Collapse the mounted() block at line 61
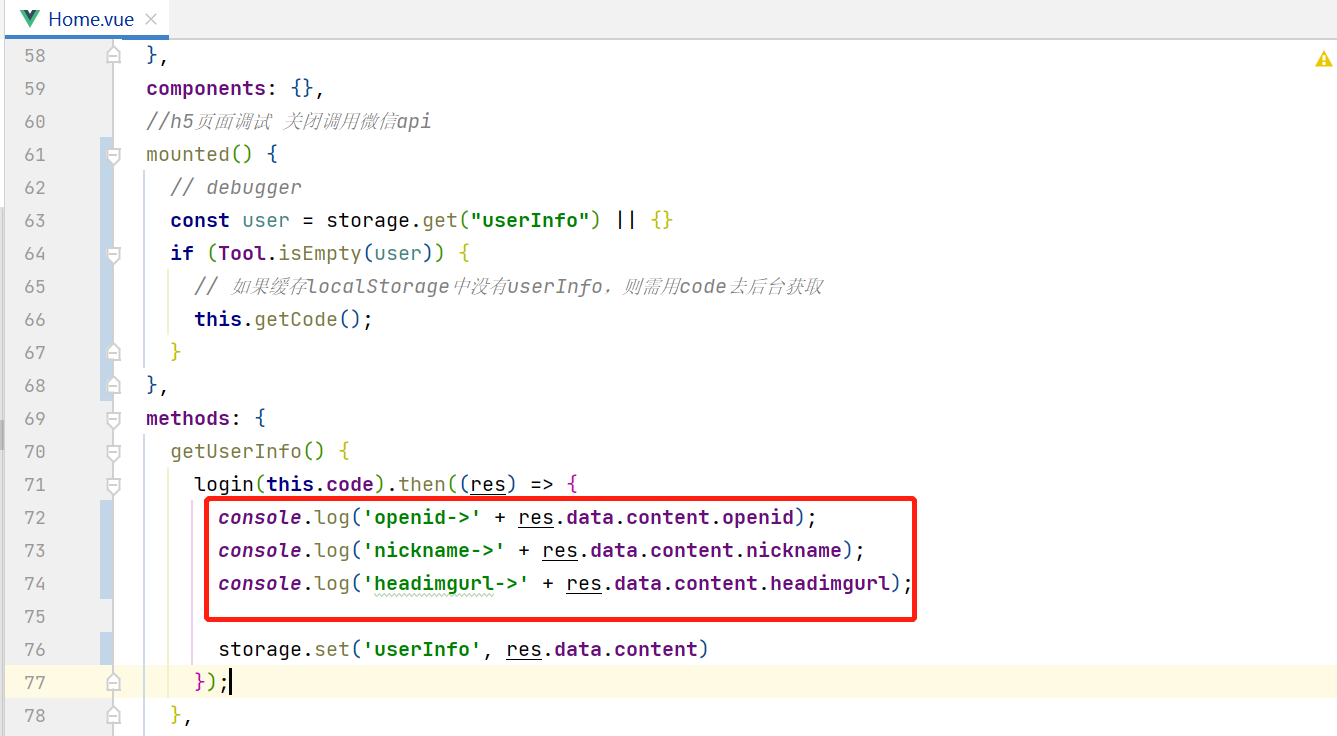 coord(113,155)
